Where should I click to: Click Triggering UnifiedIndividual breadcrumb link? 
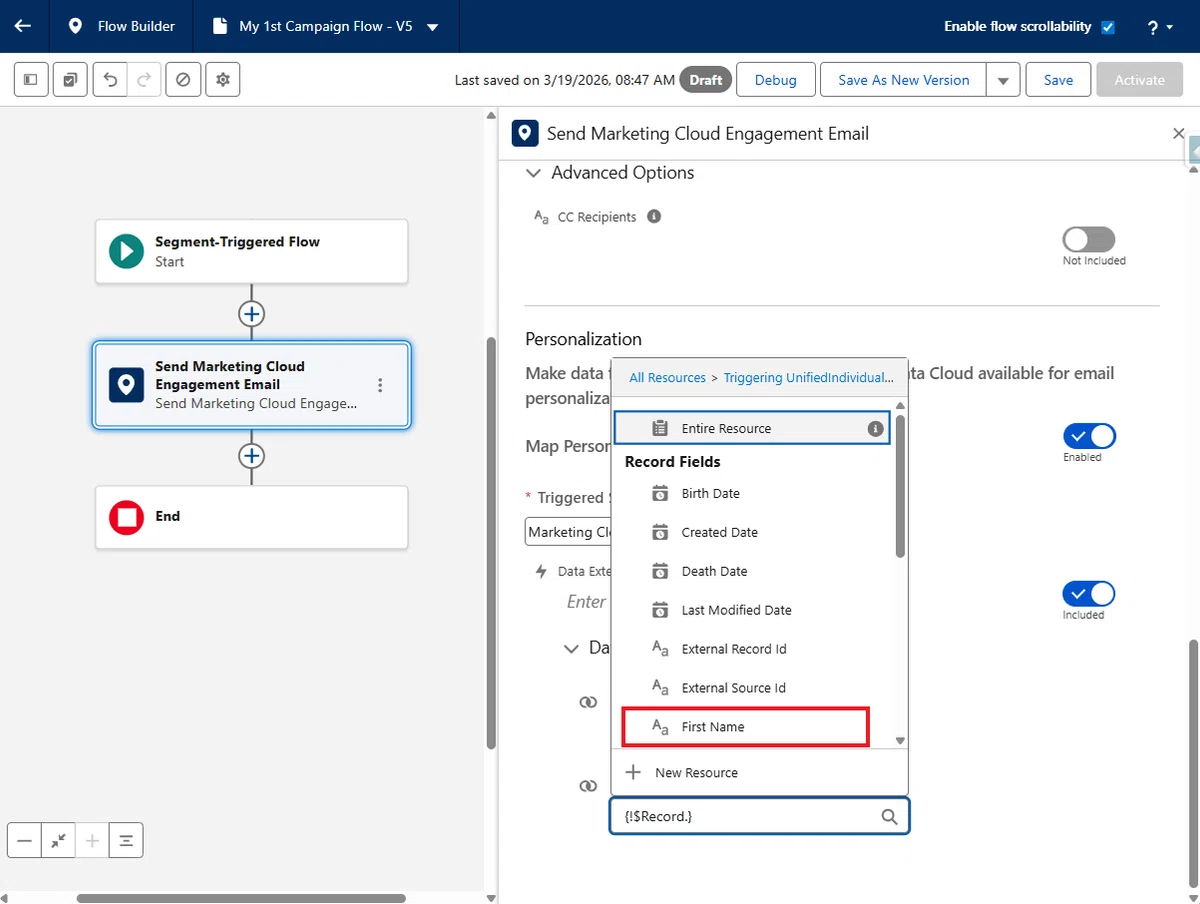click(x=808, y=378)
